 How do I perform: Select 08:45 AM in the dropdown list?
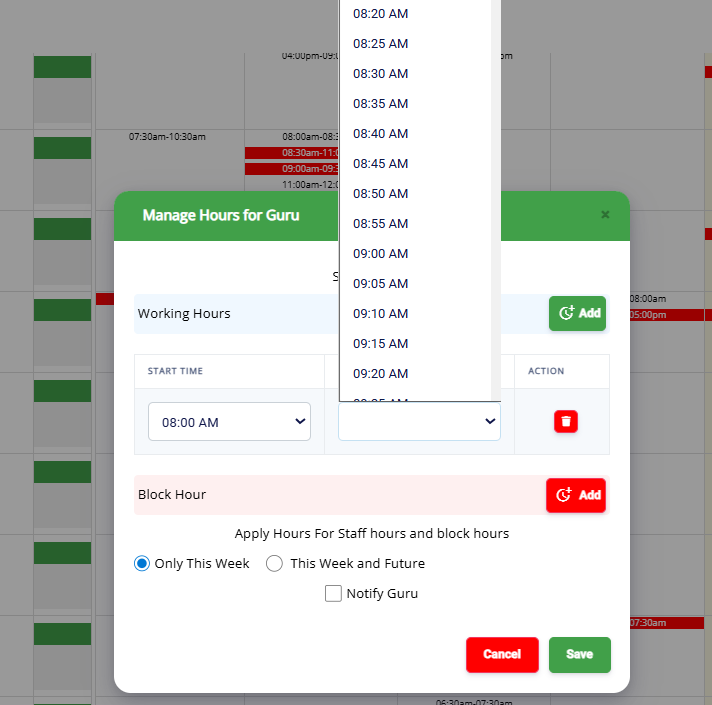(x=381, y=164)
